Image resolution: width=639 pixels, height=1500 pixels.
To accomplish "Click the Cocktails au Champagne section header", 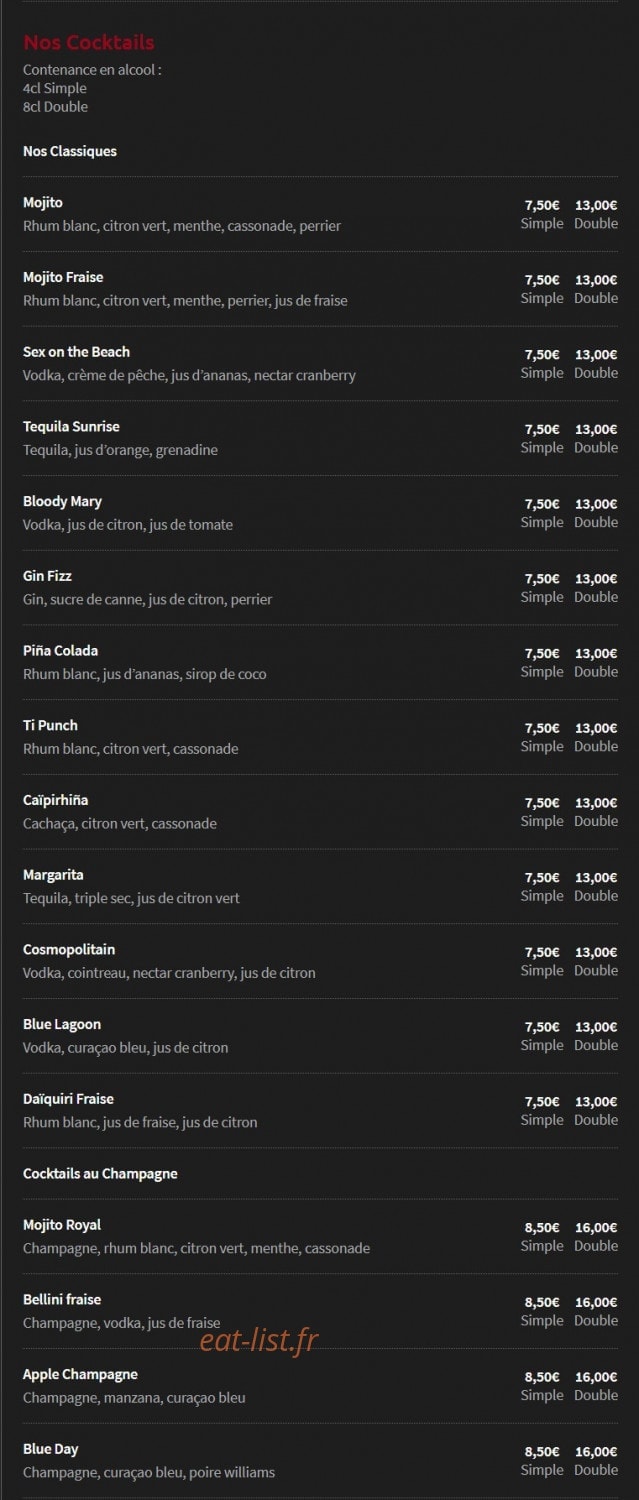I will 100,1174.
